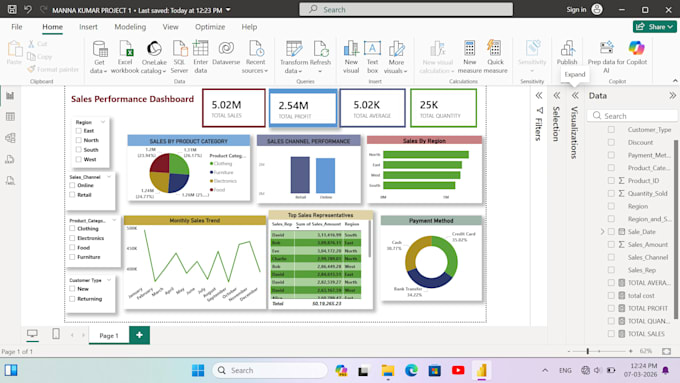This screenshot has height=383, width=680.
Task: Open the OneLake catalog
Action: click(154, 57)
